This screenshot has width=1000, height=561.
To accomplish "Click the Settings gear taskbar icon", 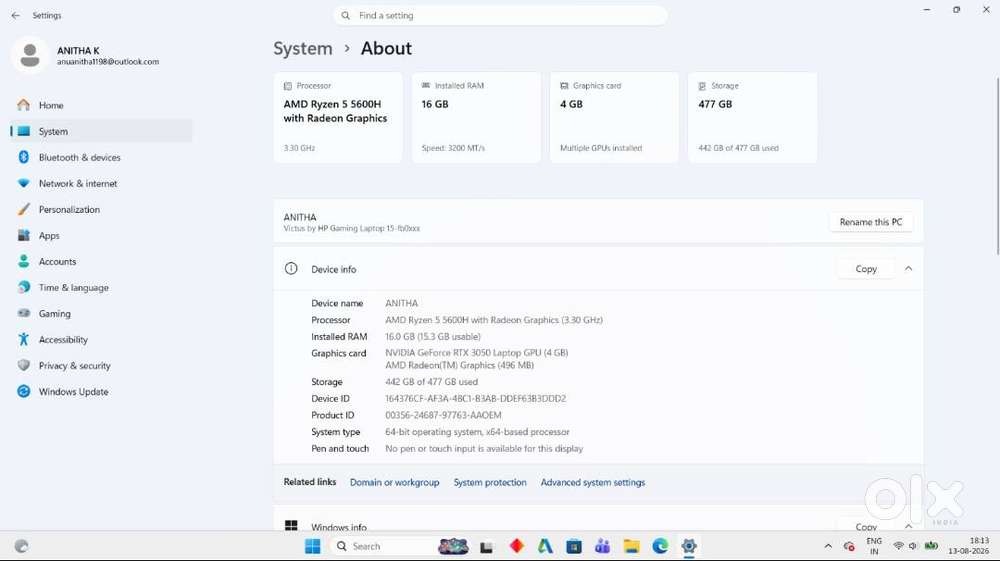I will coord(689,546).
